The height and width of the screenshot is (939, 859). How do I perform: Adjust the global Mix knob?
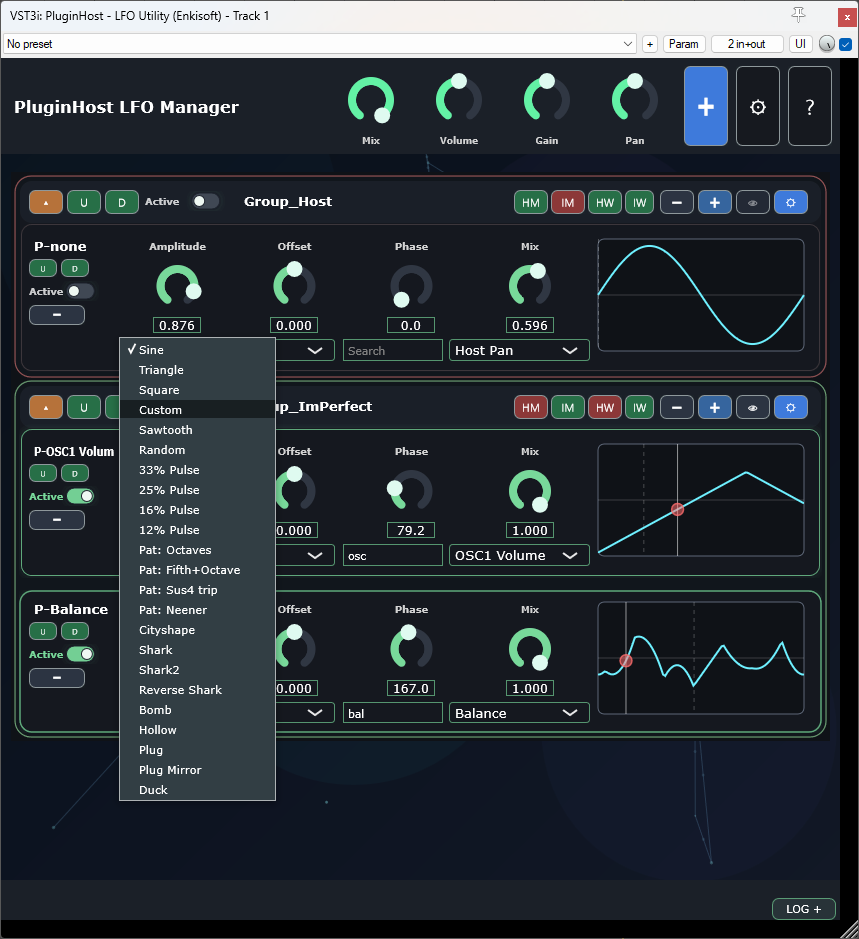371,99
